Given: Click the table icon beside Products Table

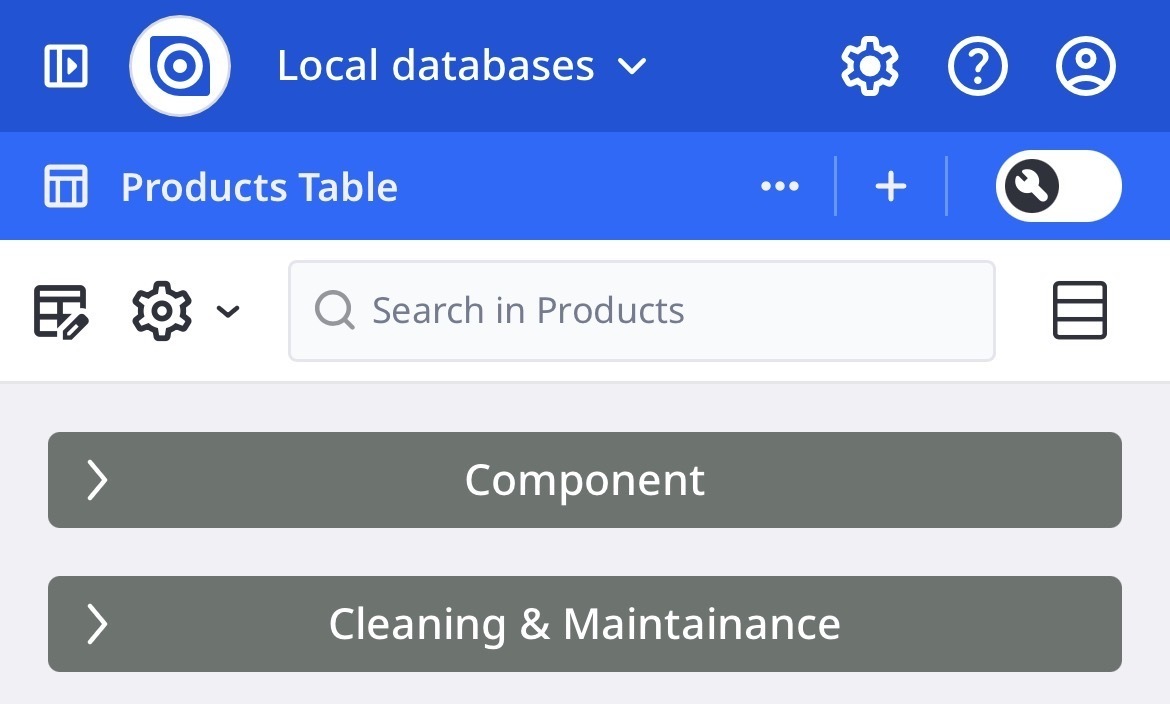Looking at the screenshot, I should tap(66, 187).
